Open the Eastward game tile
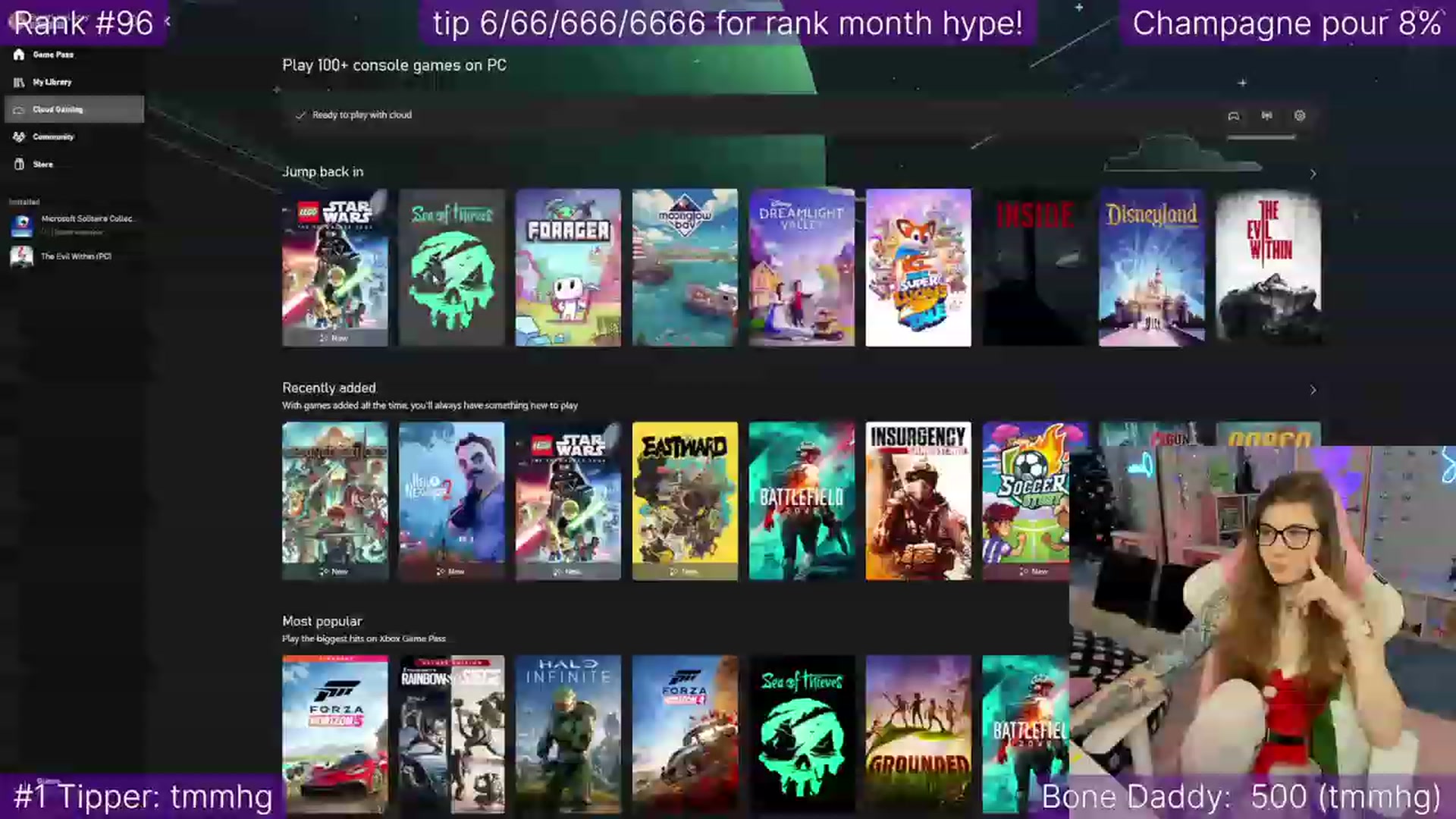1456x819 pixels. click(x=685, y=501)
